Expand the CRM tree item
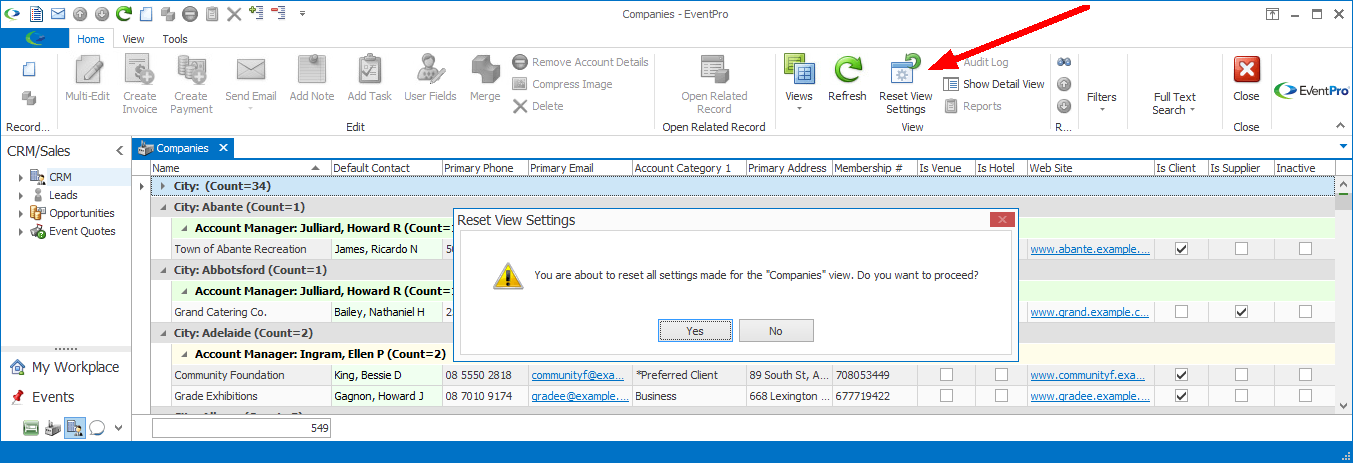 pos(21,177)
